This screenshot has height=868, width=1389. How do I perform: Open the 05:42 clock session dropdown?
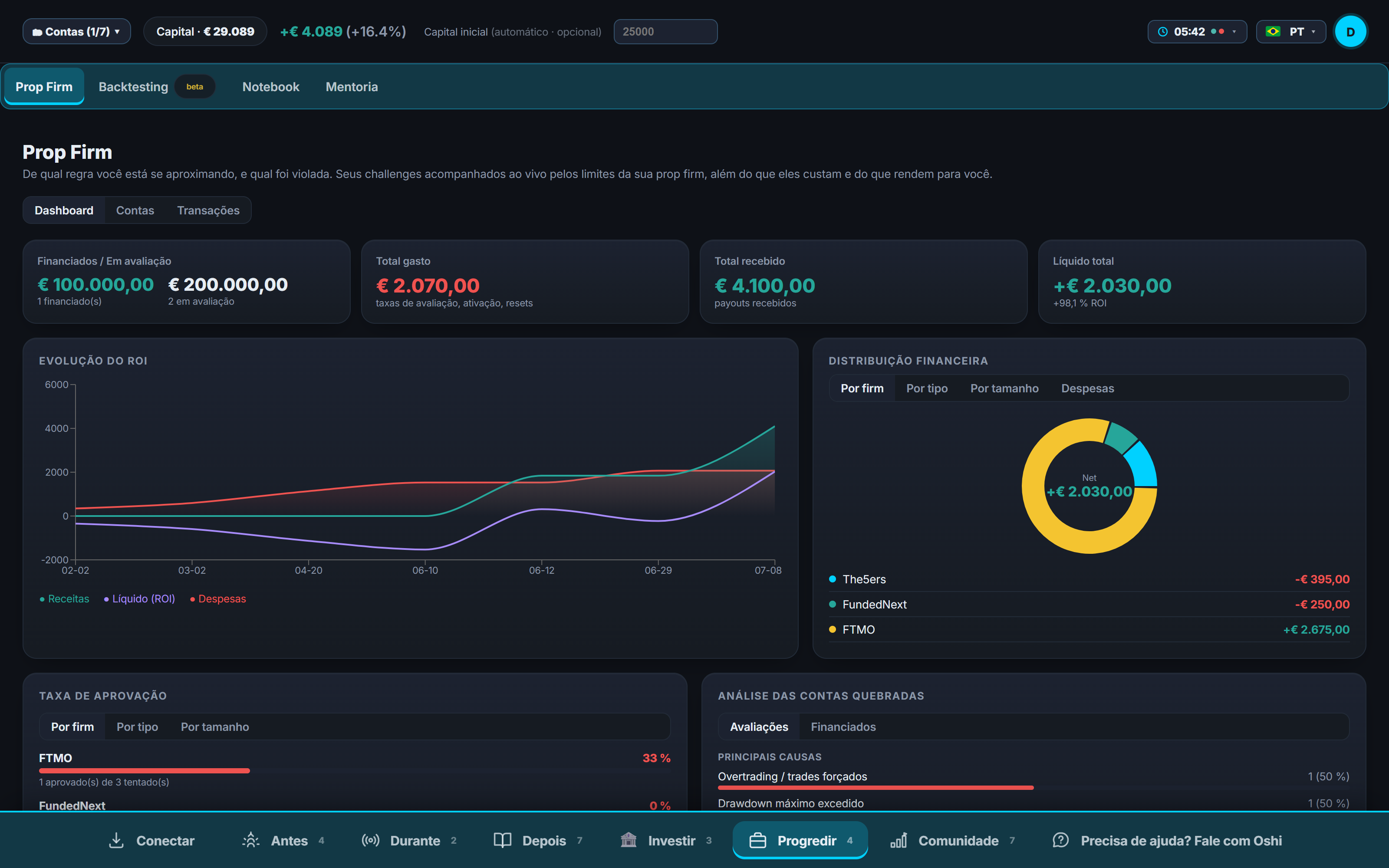tap(1197, 32)
